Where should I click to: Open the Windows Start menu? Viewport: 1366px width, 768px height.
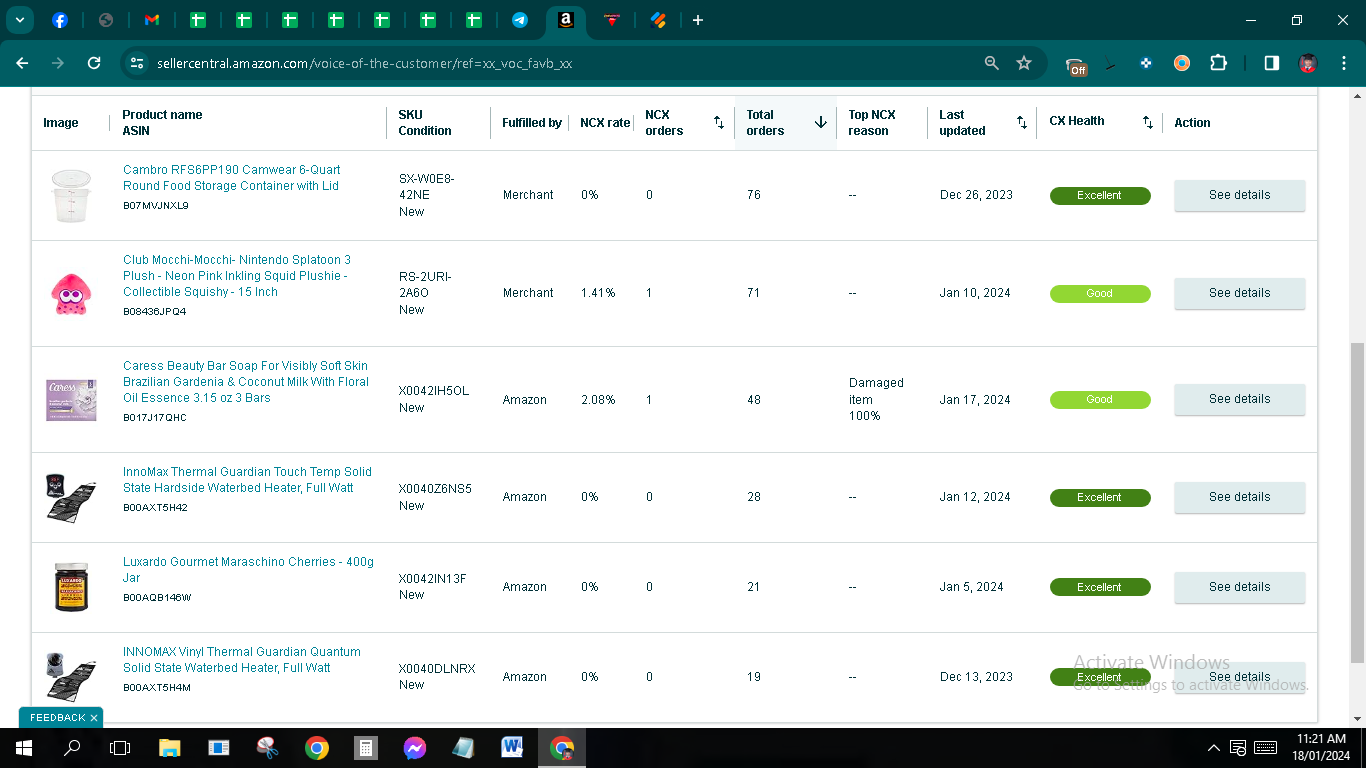[x=23, y=748]
